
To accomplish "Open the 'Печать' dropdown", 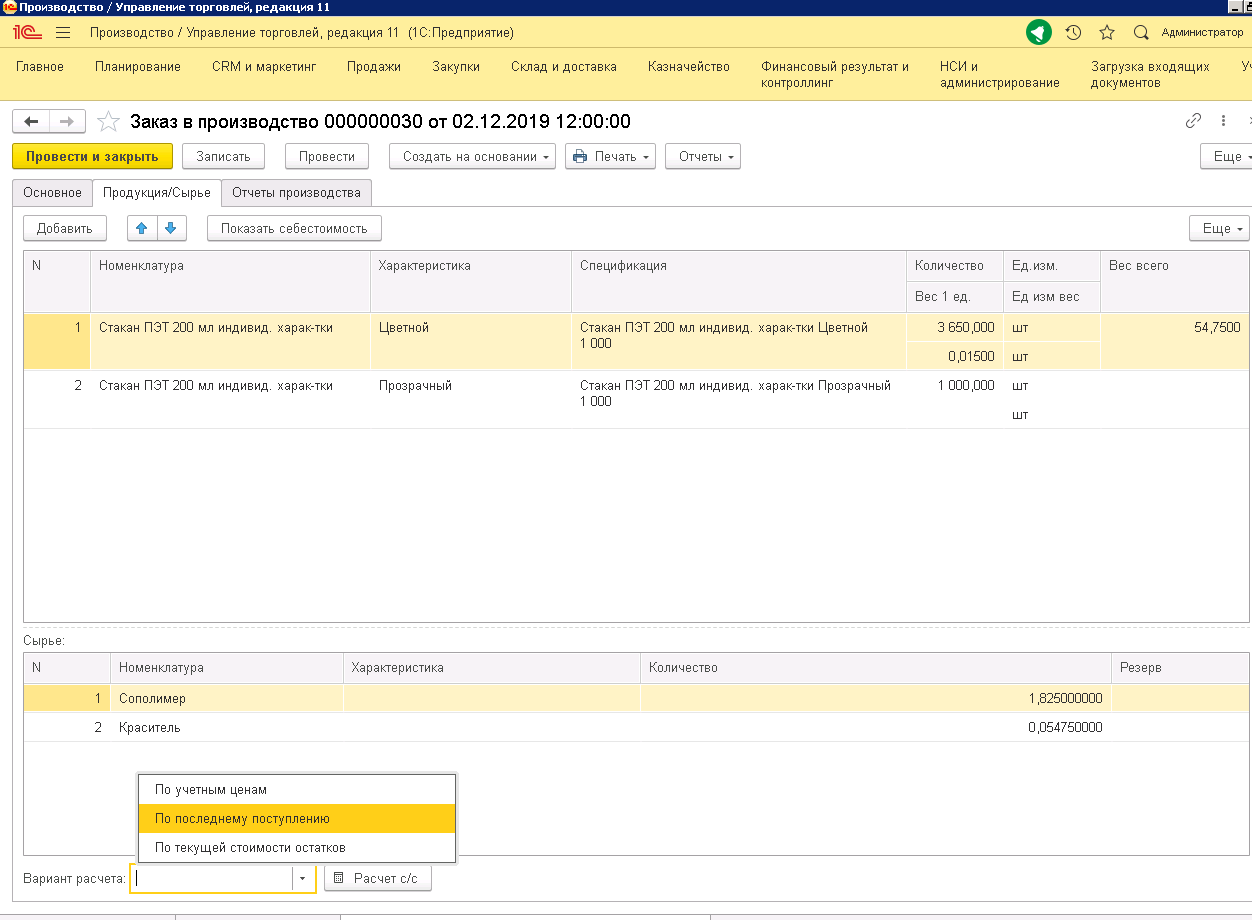I will pyautogui.click(x=610, y=157).
